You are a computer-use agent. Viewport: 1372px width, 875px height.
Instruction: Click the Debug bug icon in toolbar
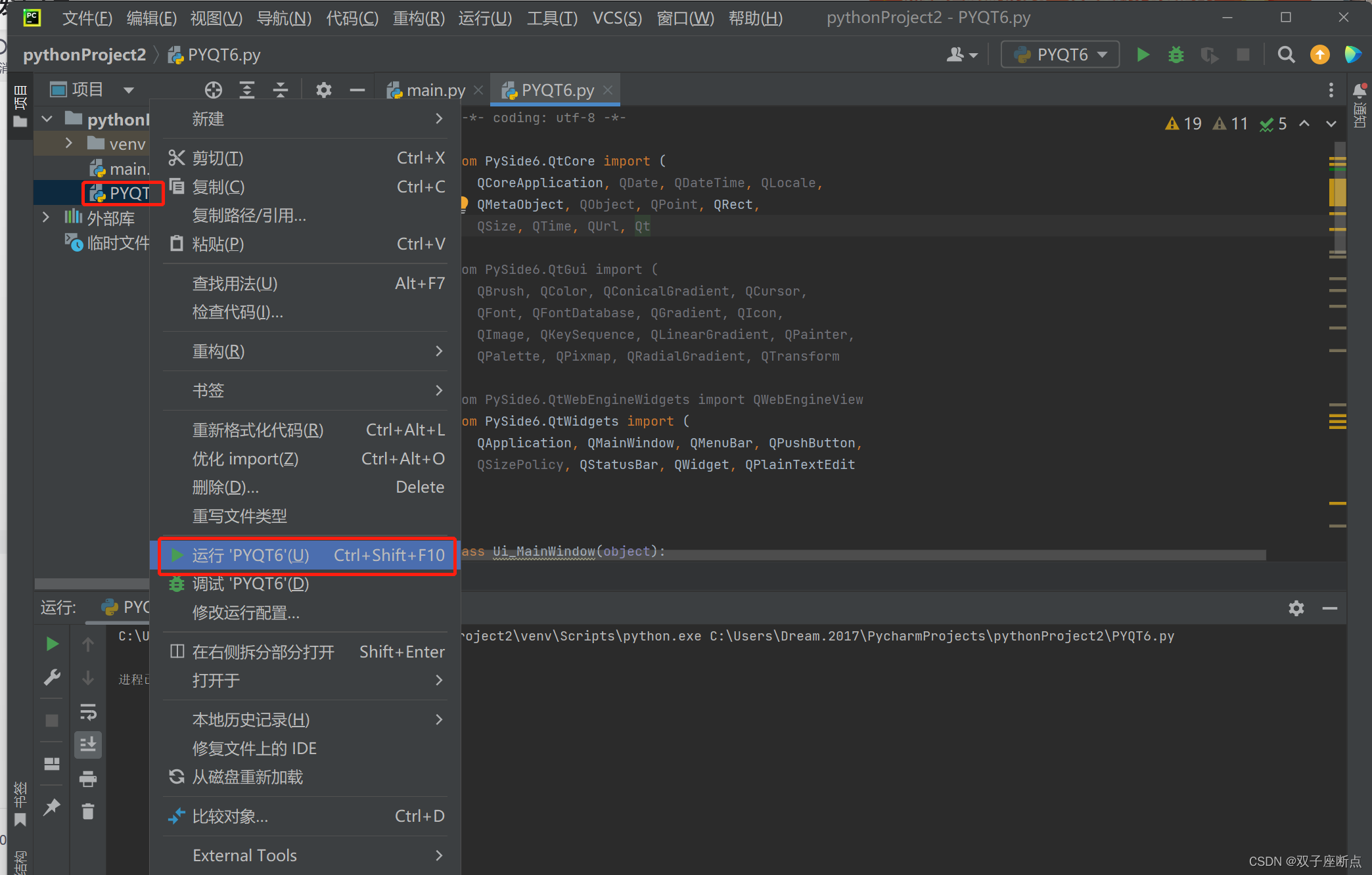pyautogui.click(x=1176, y=55)
